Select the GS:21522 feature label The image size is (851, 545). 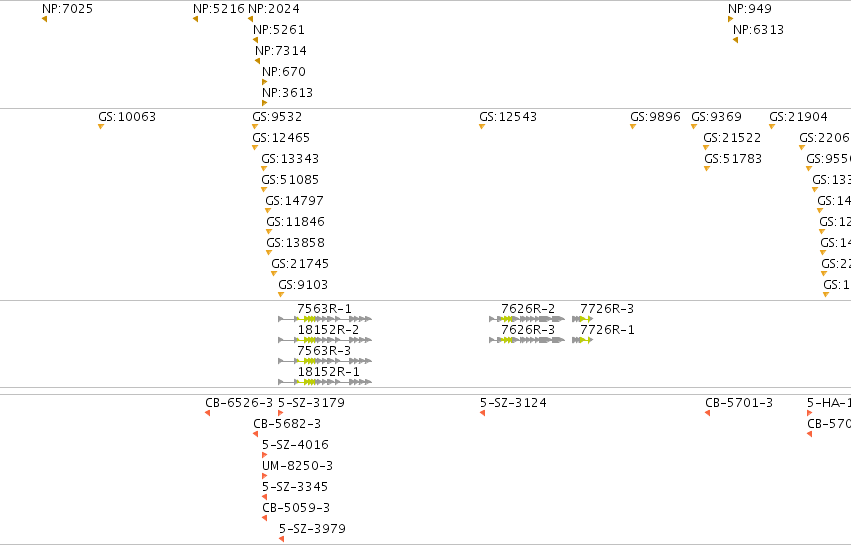pos(733,138)
